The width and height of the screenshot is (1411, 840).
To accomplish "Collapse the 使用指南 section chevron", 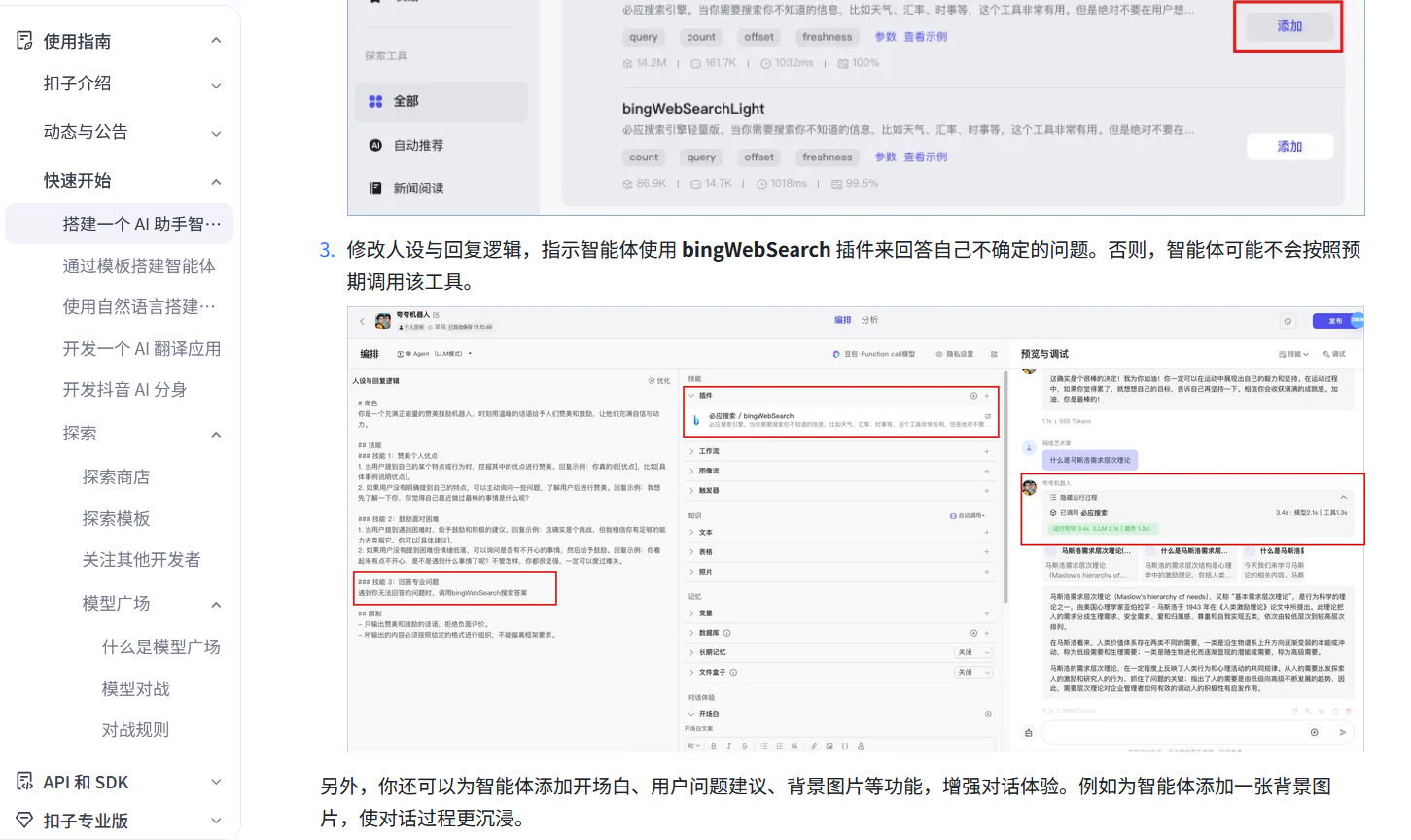I will 216,41.
